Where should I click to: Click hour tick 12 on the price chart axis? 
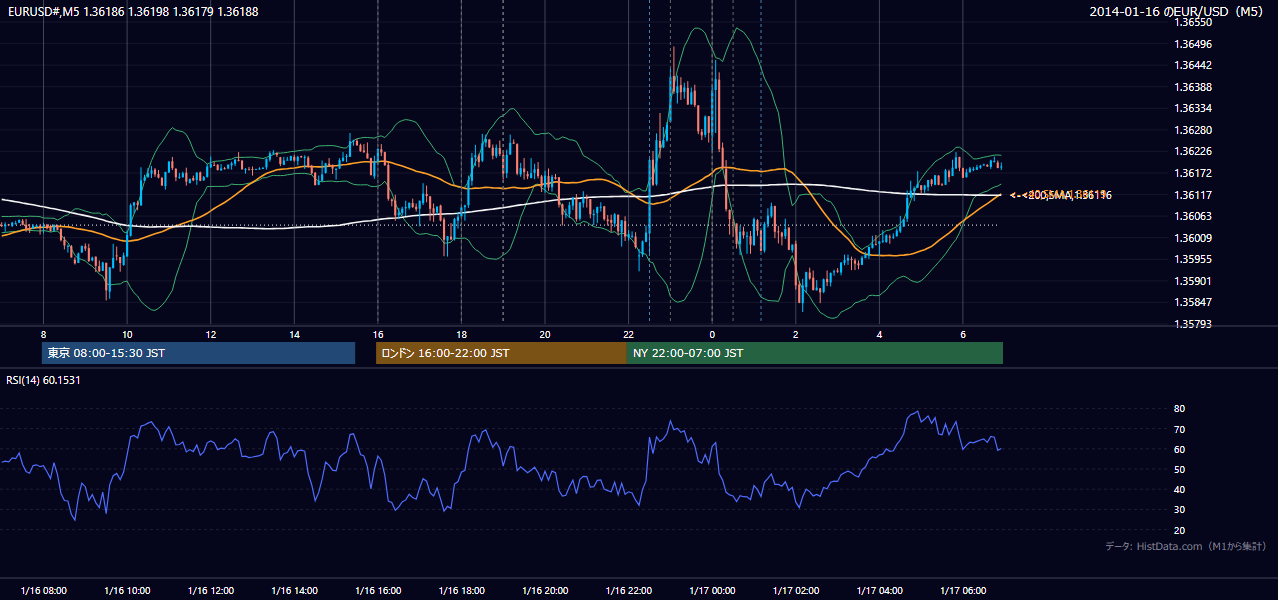(x=210, y=334)
